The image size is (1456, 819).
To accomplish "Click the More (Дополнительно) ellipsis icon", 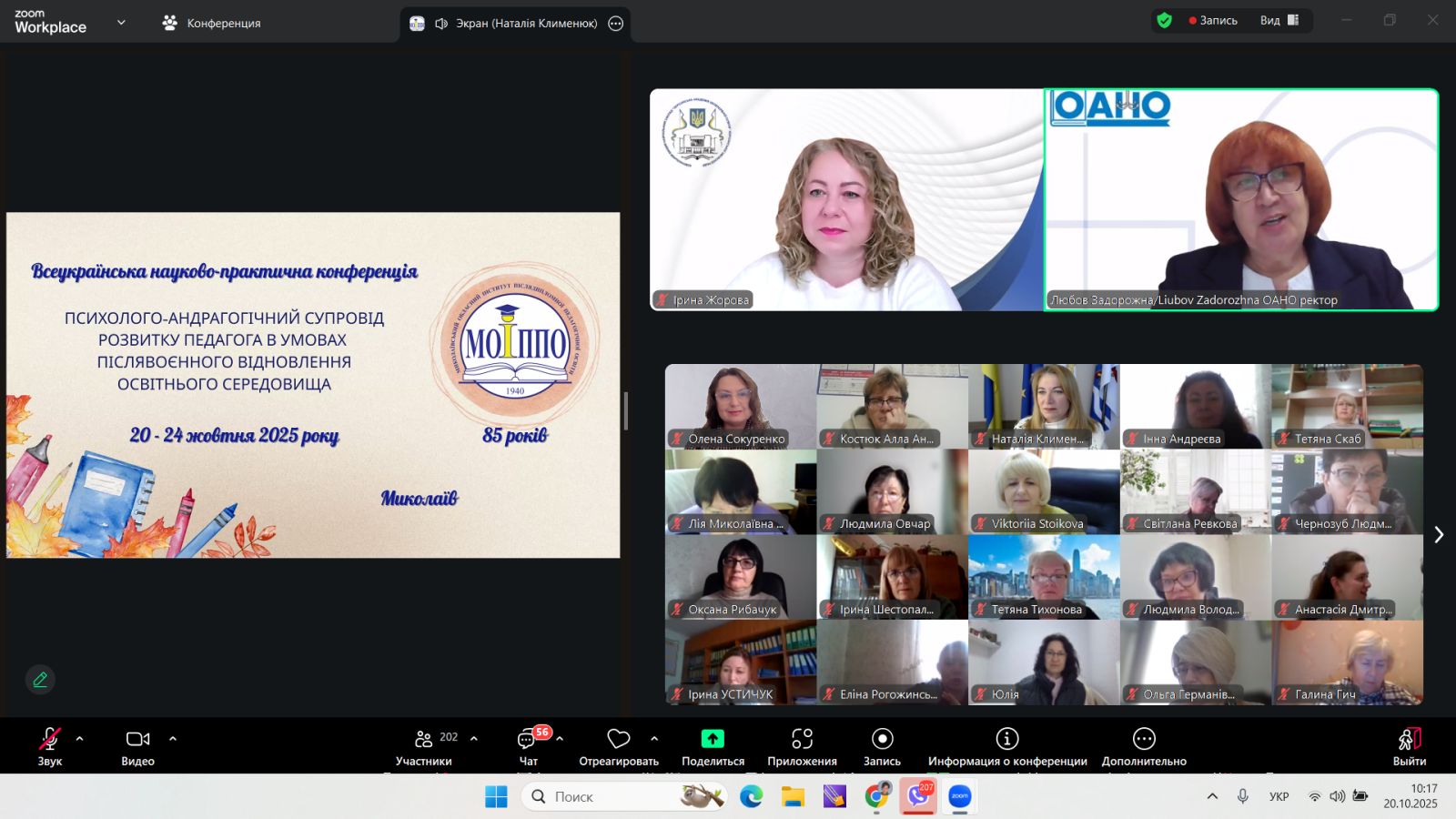I will 1144,739.
